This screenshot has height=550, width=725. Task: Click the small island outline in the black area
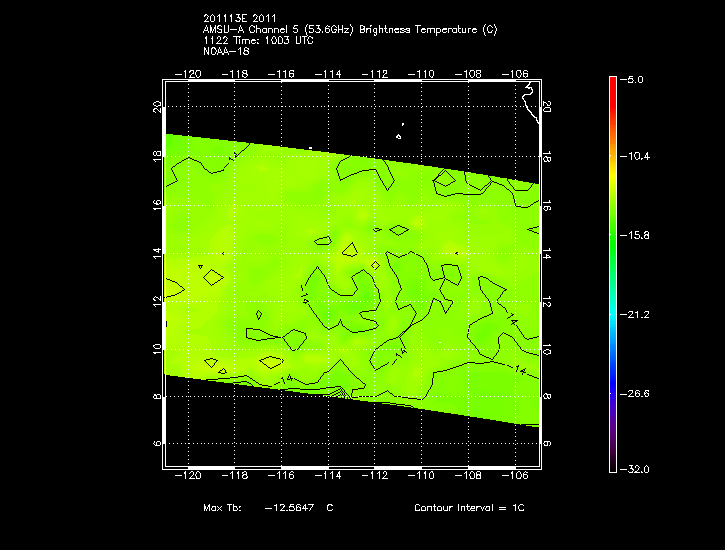pyautogui.click(x=399, y=136)
